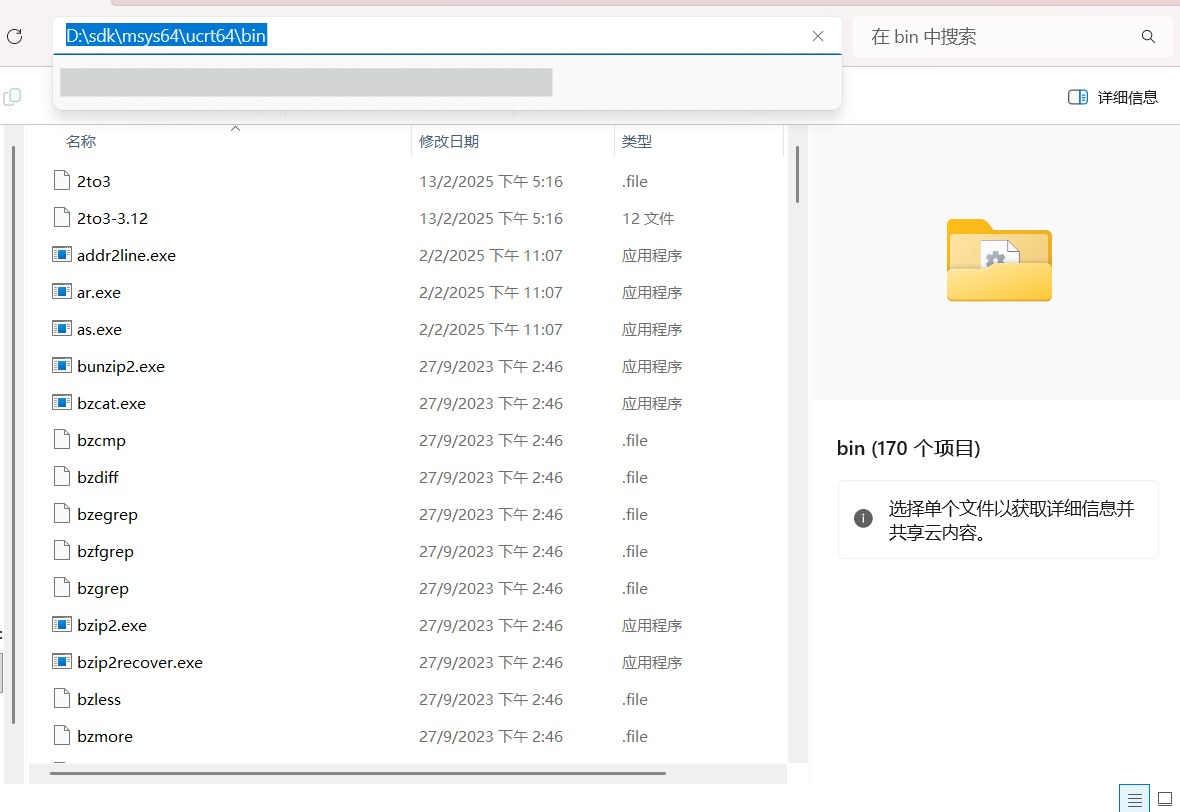This screenshot has width=1180, height=812.
Task: Sort files by 类型 column header
Action: tap(637, 142)
